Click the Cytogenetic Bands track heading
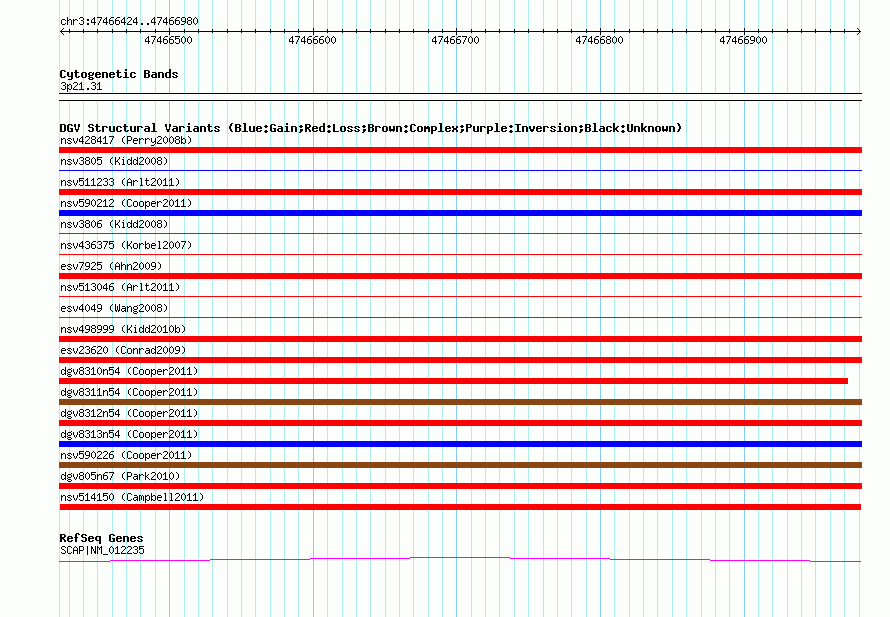 click(x=119, y=74)
